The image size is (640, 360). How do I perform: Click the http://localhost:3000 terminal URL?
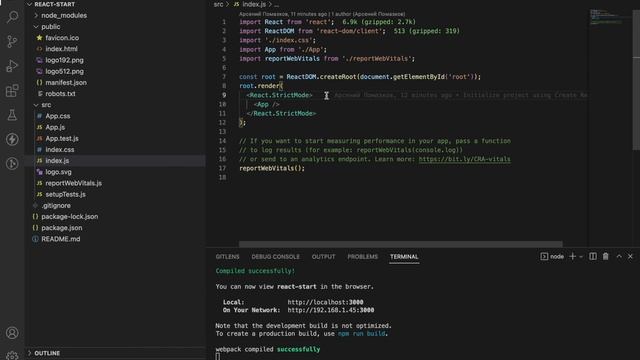pos(325,302)
